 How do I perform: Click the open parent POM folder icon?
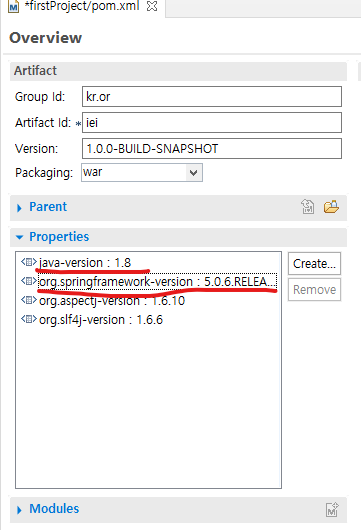click(x=331, y=207)
